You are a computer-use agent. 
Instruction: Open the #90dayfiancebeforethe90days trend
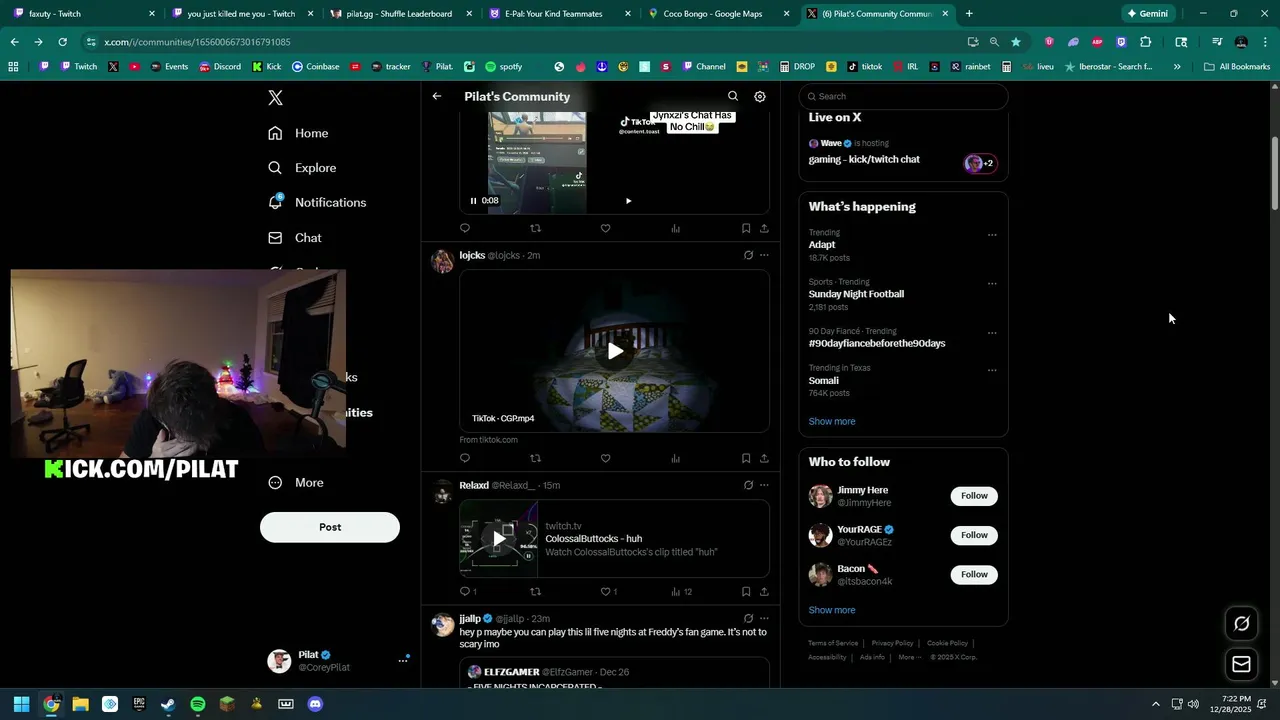click(x=877, y=343)
